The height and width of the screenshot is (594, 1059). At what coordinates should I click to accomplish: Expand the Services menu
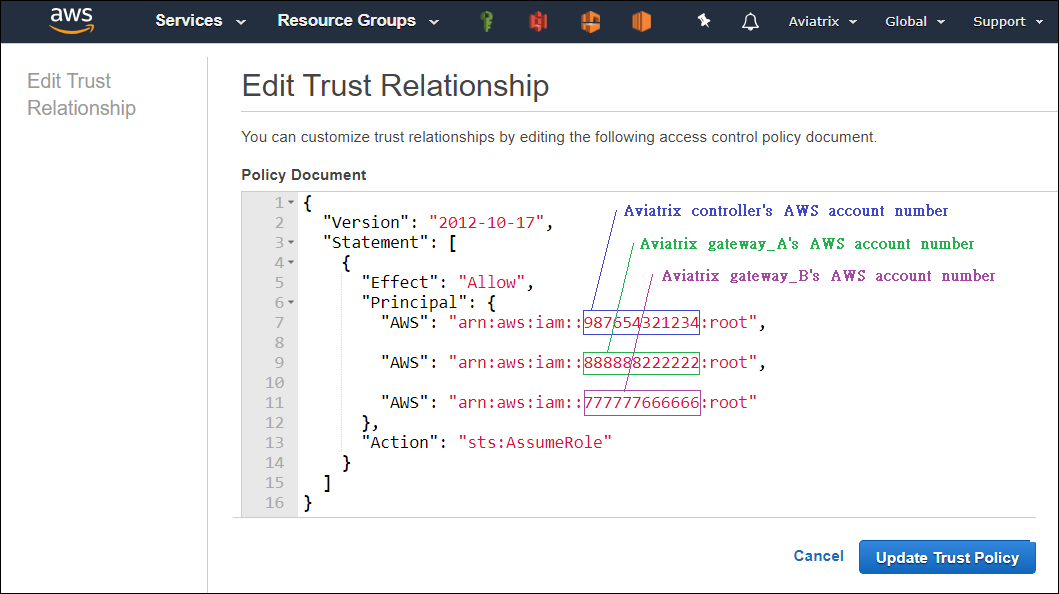[x=200, y=21]
